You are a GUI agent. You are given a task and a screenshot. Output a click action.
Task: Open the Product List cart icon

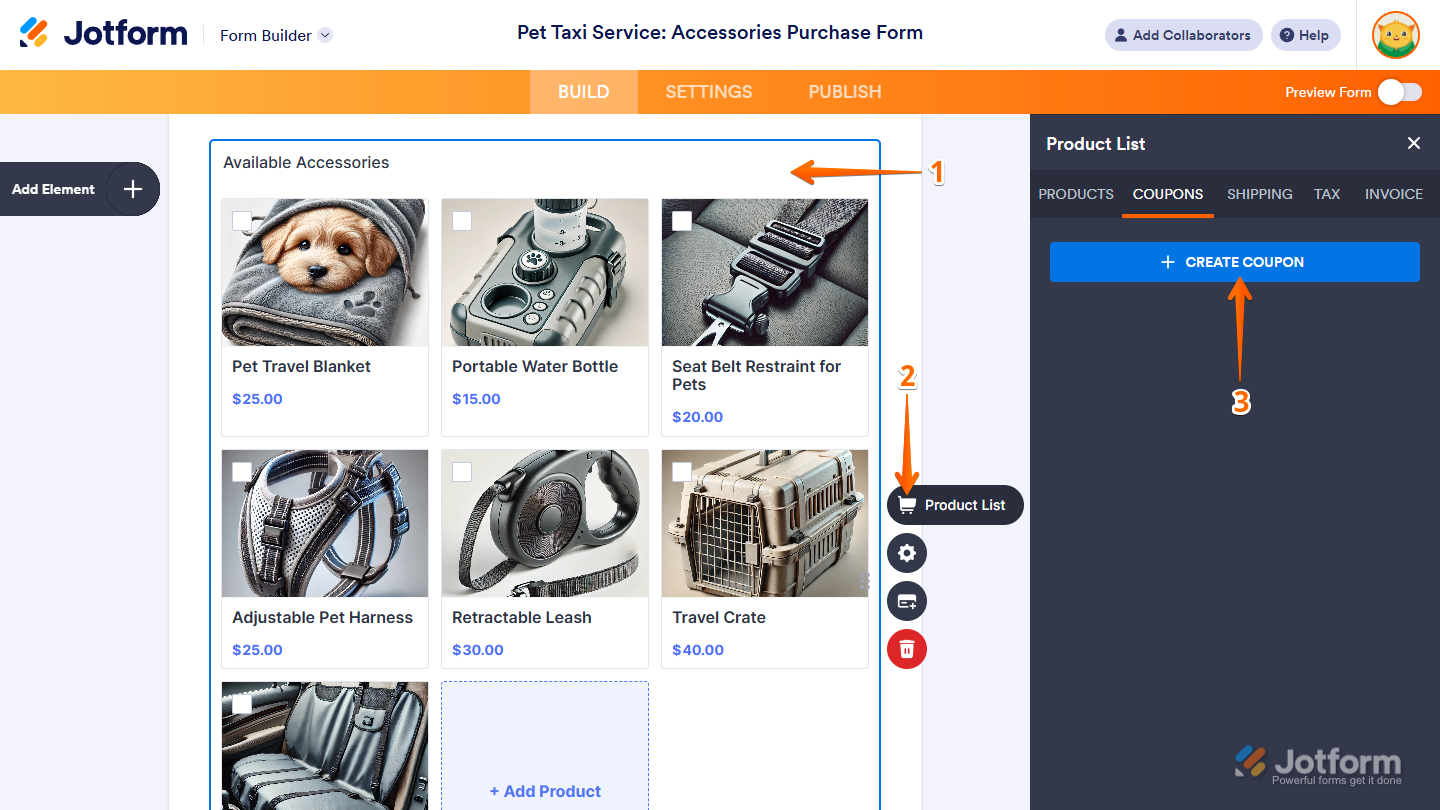(907, 505)
